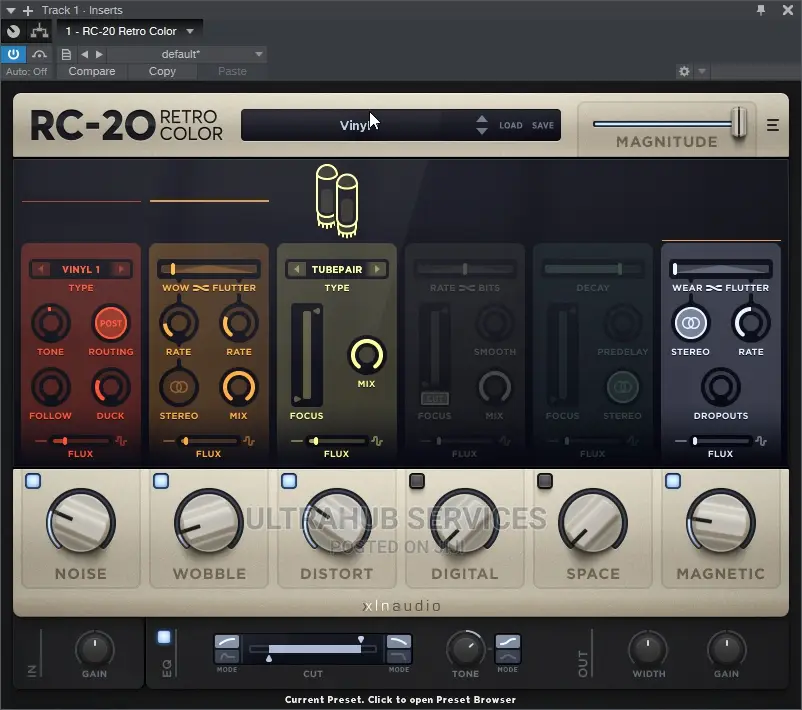This screenshot has height=710, width=802.
Task: Select the tone shelf MODE icon
Action: point(507,642)
